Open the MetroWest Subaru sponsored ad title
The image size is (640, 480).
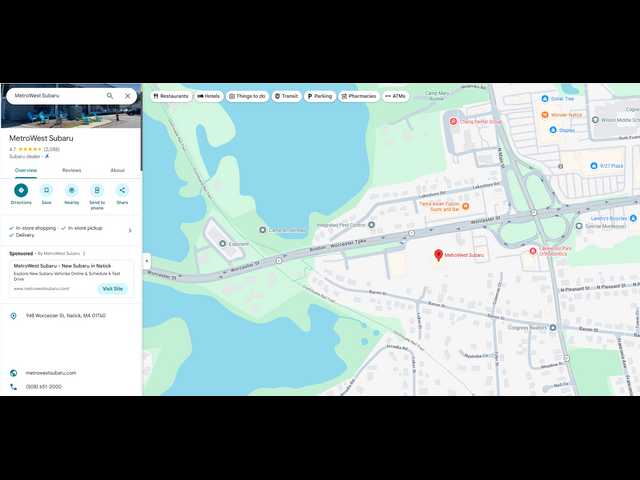(62, 266)
